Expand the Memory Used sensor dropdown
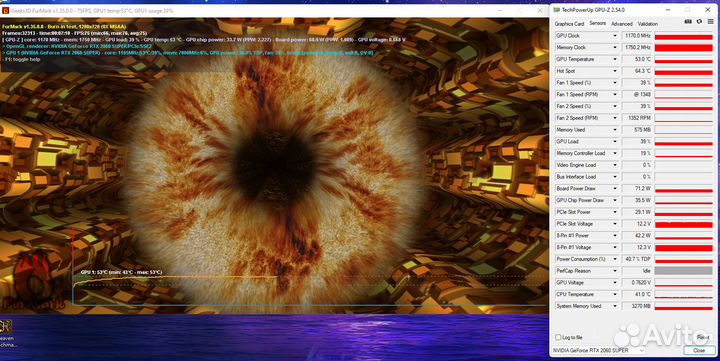 pos(615,130)
